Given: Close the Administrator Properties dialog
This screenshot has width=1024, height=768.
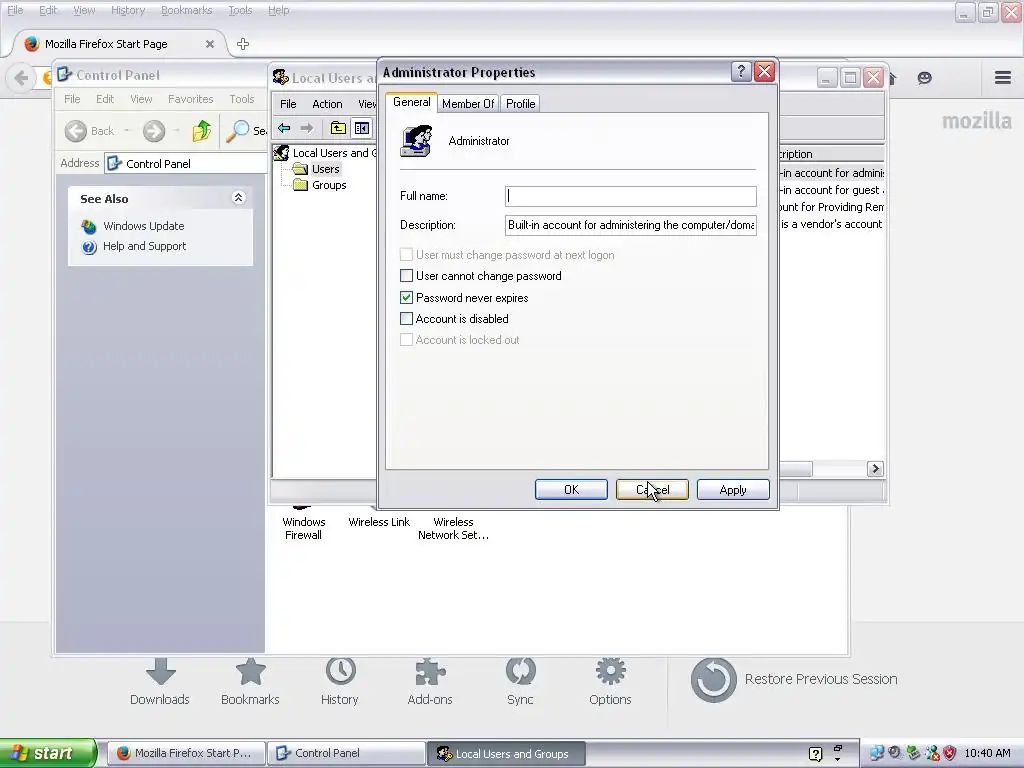Looking at the screenshot, I should 764,72.
